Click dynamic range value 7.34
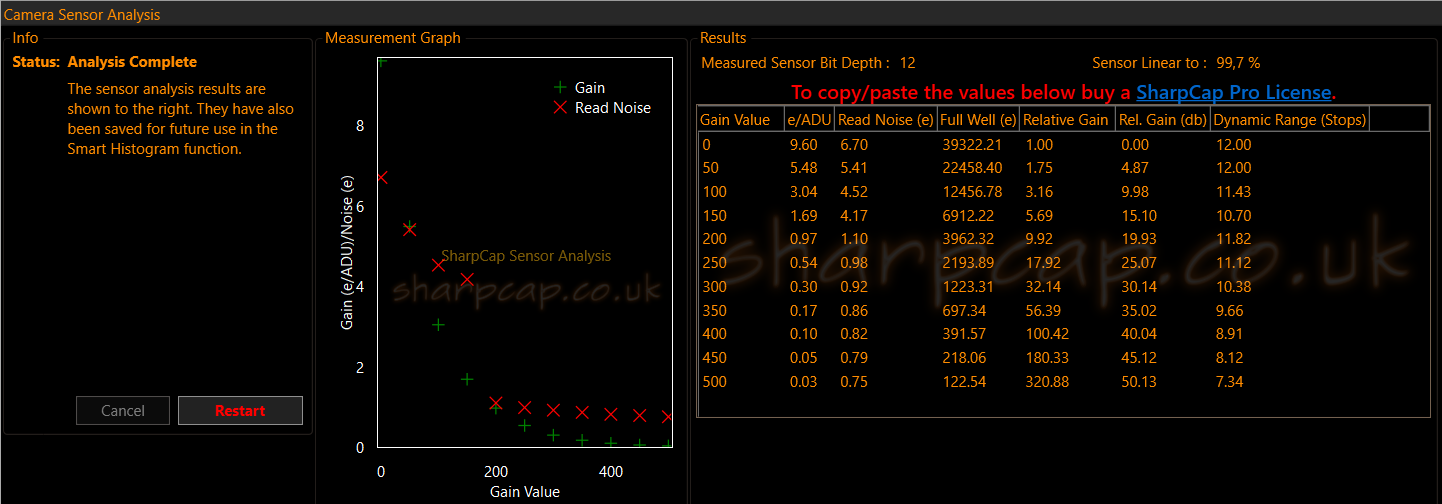1442x504 pixels. (1228, 382)
